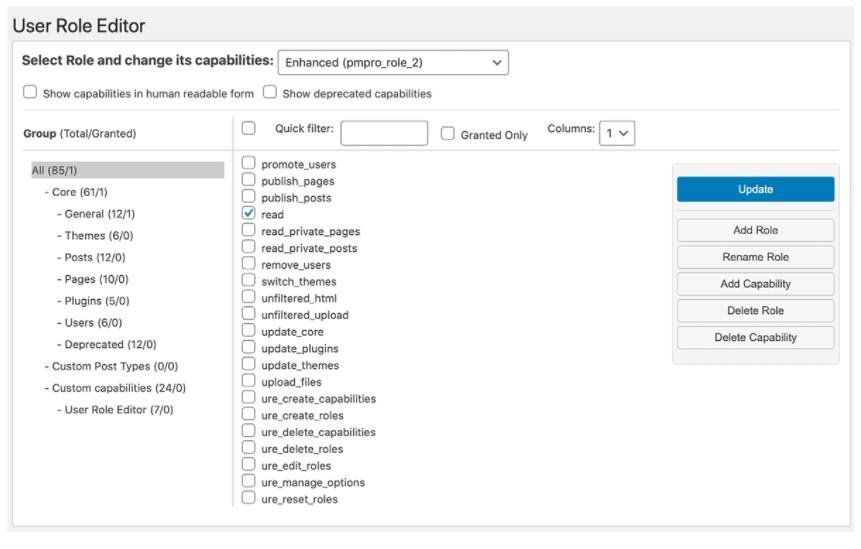861x549 pixels.
Task: Tick the select-all checkbox beside Quick filter
Action: coord(249,128)
